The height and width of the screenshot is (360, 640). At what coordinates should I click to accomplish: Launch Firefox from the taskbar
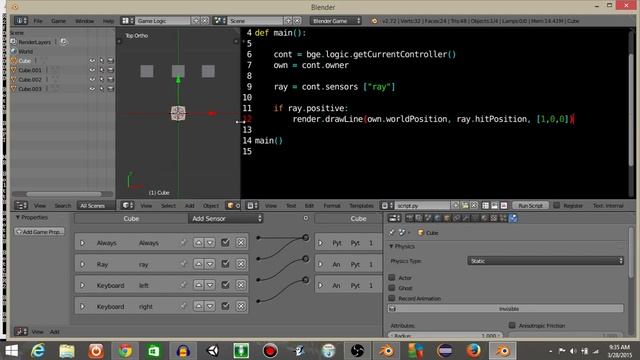pyautogui.click(x=473, y=351)
